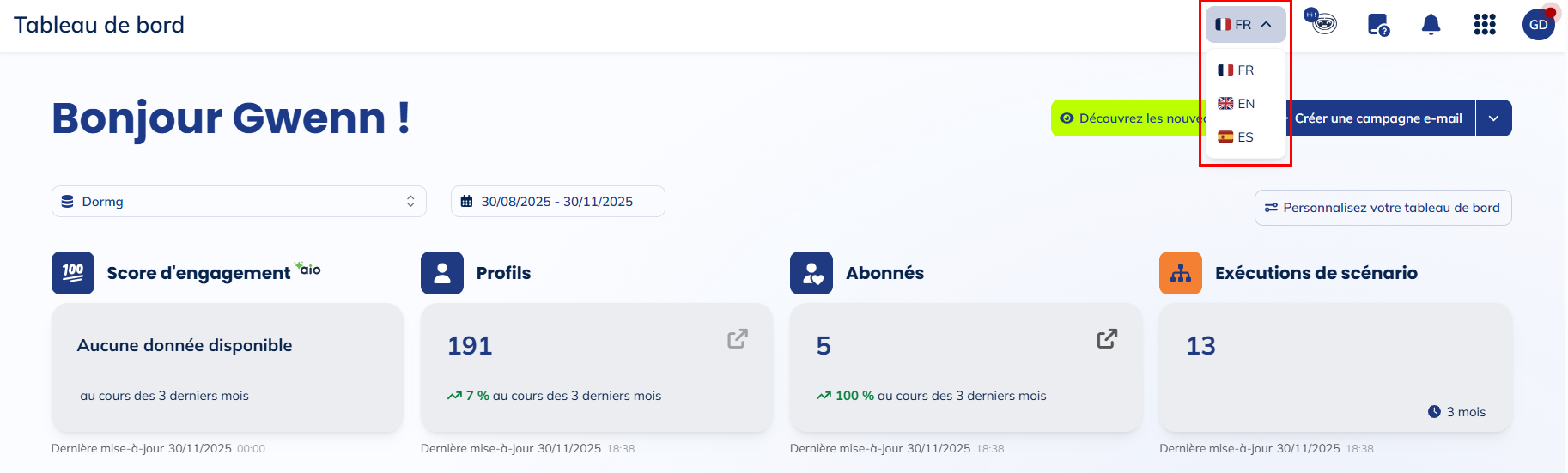This screenshot has width=1568, height=473.
Task: Open the chatbot assistant mascot icon
Action: click(x=1322, y=22)
